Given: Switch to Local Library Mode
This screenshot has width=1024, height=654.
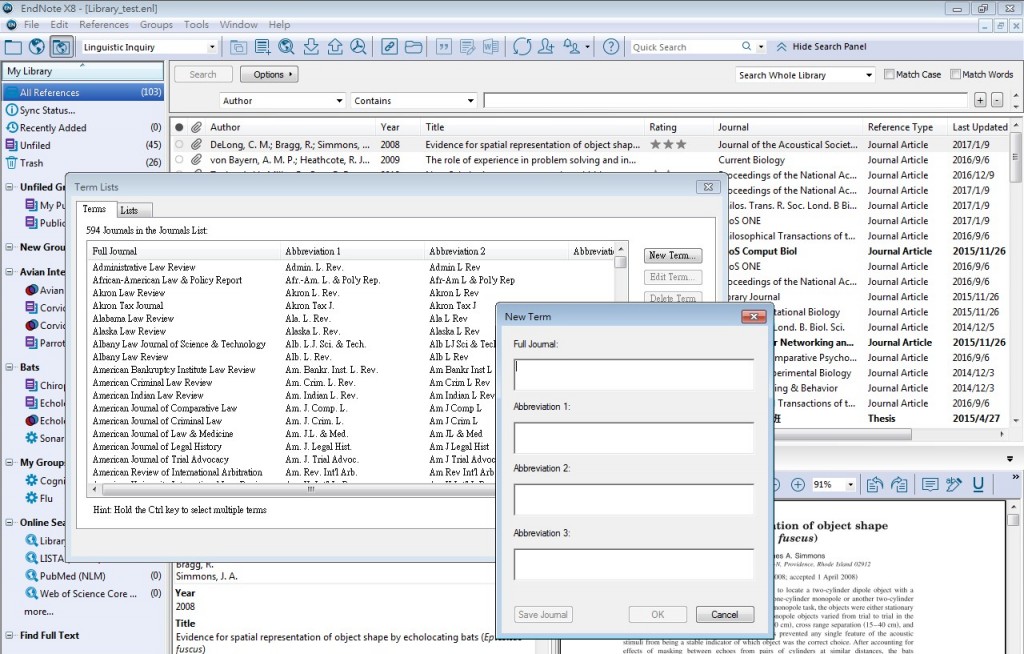Looking at the screenshot, I should pyautogui.click(x=13, y=47).
